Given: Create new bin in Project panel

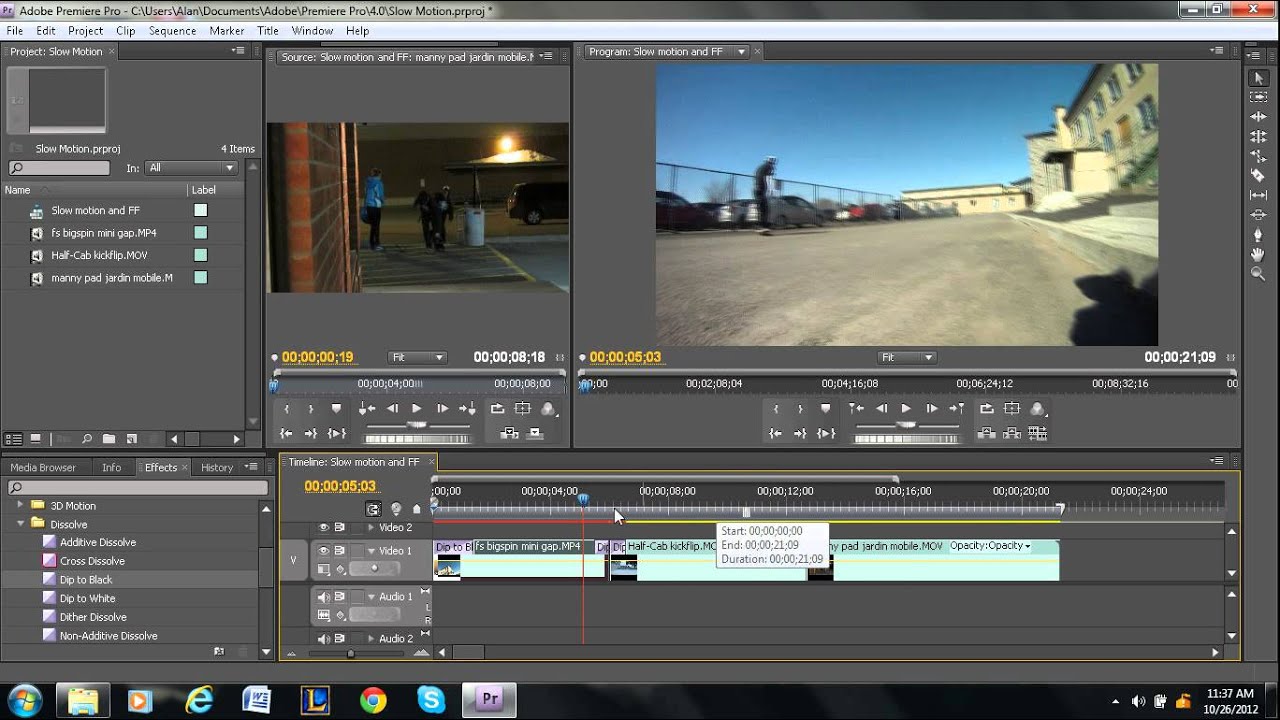Looking at the screenshot, I should (x=109, y=438).
